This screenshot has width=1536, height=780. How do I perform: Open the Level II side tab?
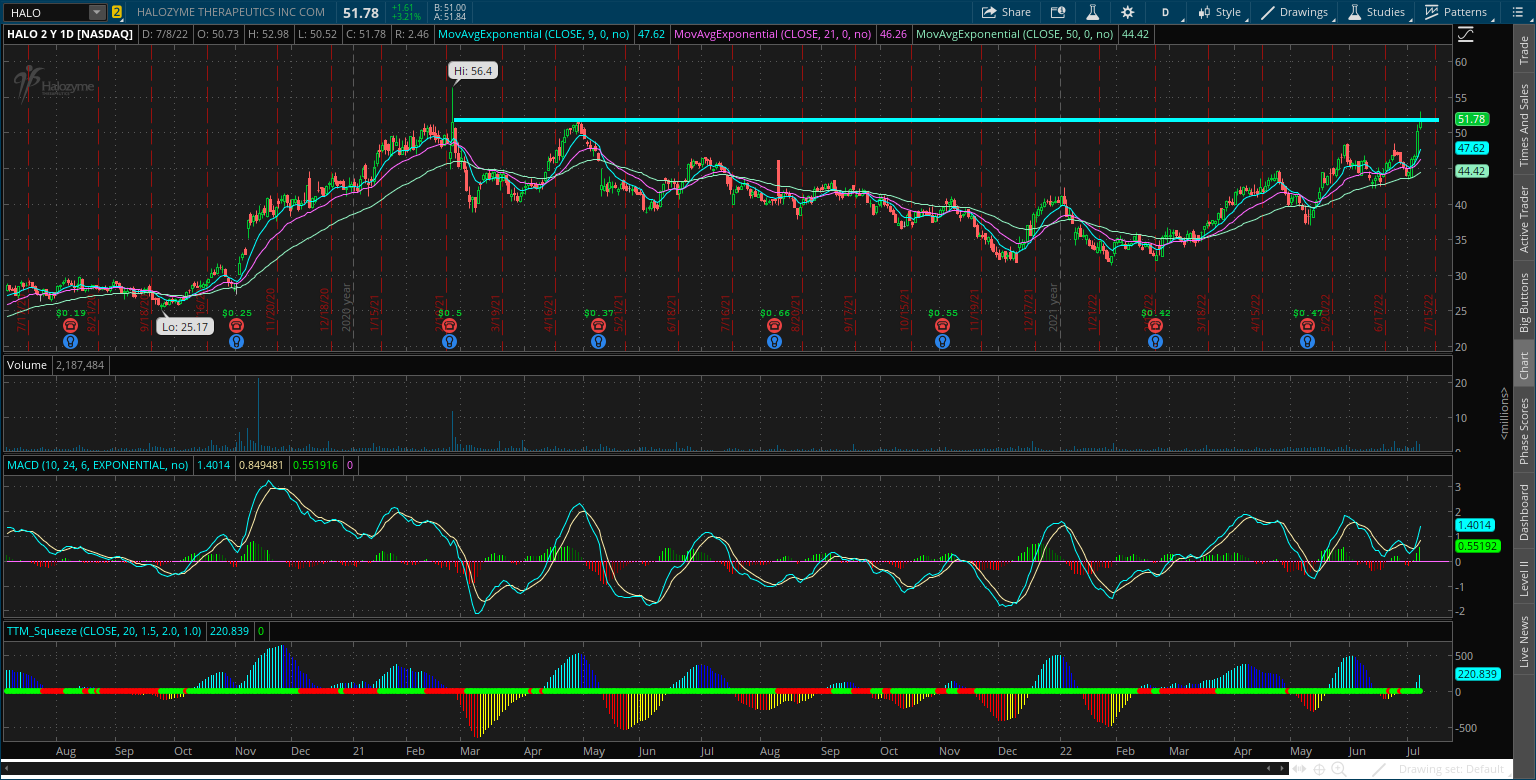pos(1524,577)
